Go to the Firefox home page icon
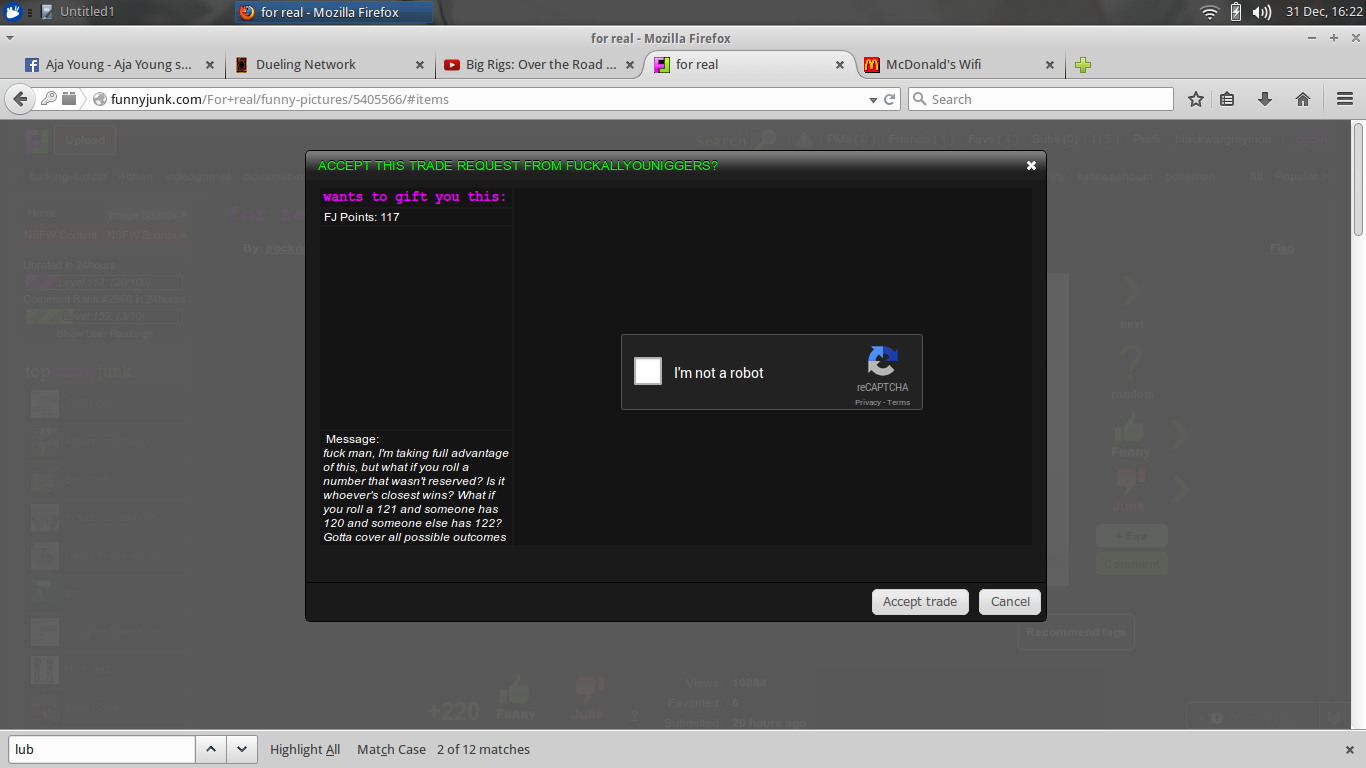The height and width of the screenshot is (768, 1366). [x=1302, y=99]
